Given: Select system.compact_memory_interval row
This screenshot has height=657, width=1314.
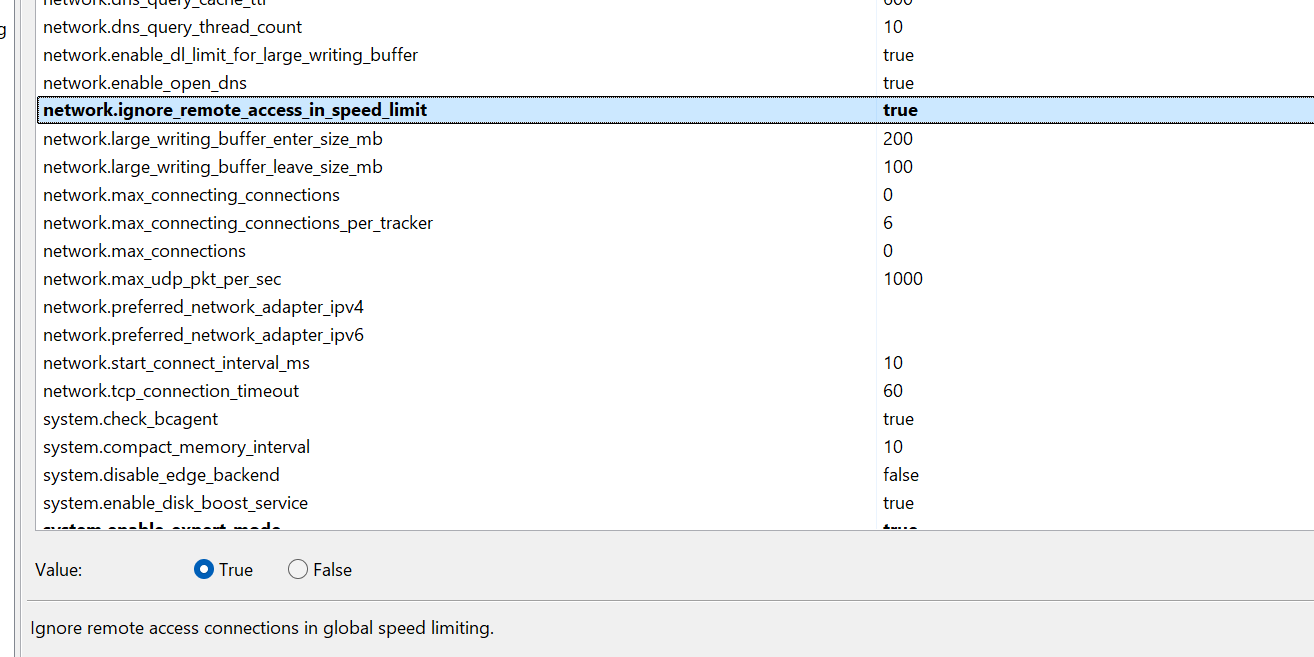Looking at the screenshot, I should (675, 447).
